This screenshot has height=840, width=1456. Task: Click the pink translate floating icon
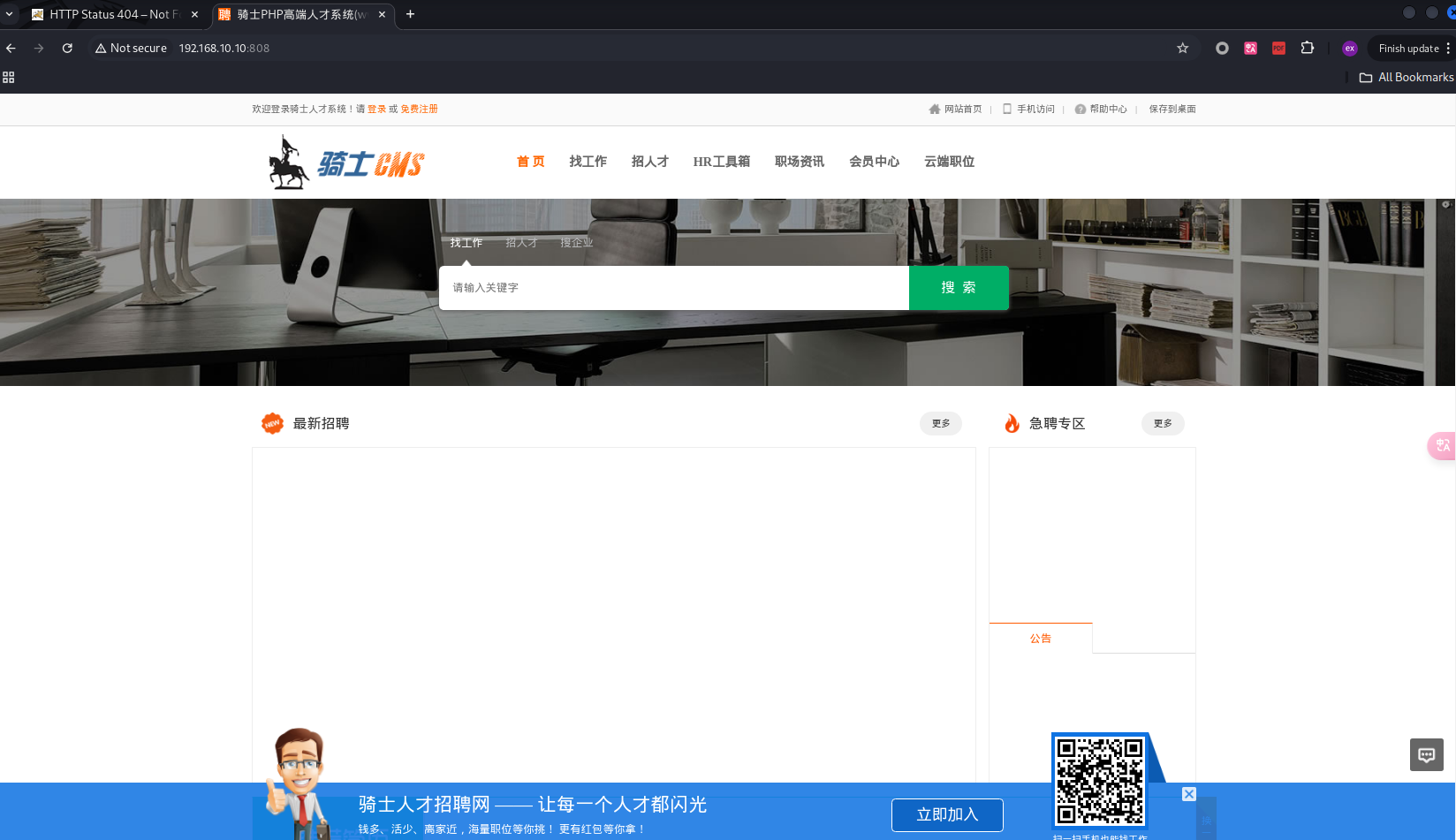pyautogui.click(x=1442, y=445)
